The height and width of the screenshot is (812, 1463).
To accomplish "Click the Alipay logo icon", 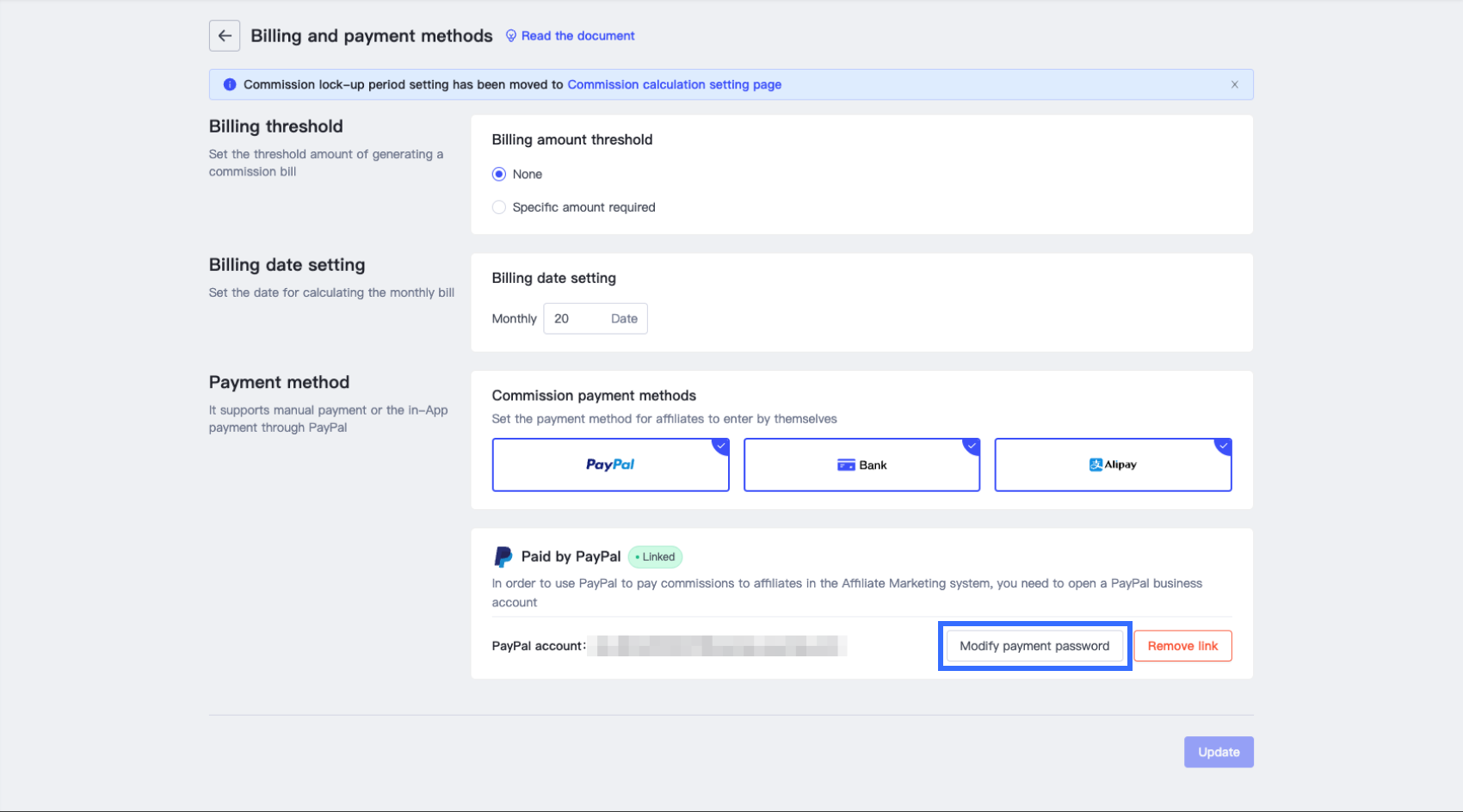I will coord(1096,464).
